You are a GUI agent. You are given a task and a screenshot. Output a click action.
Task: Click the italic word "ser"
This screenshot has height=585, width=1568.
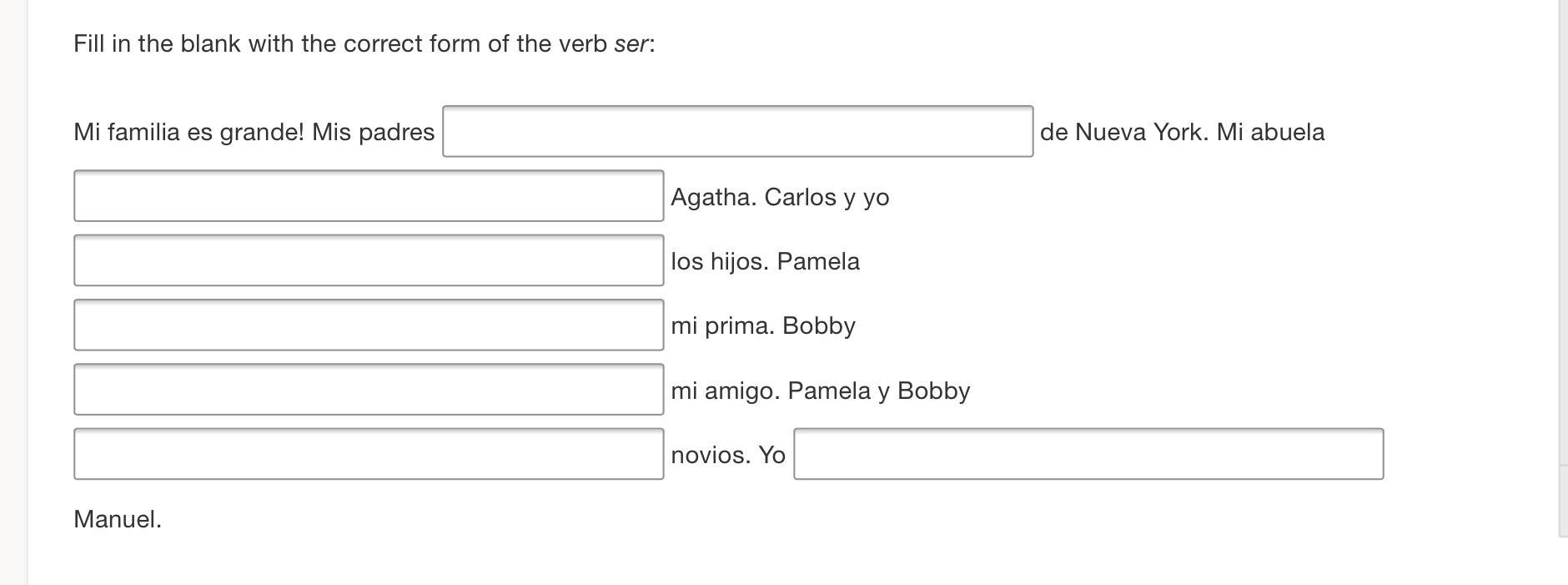631,44
